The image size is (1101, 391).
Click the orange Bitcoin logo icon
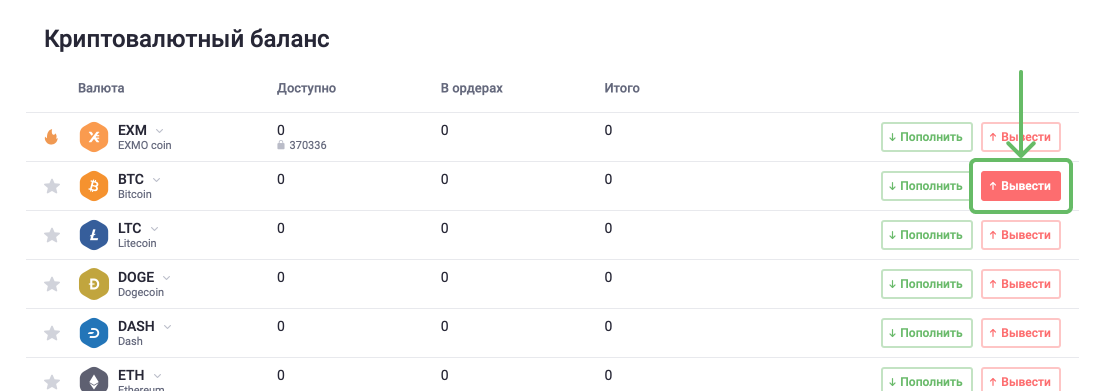(94, 186)
